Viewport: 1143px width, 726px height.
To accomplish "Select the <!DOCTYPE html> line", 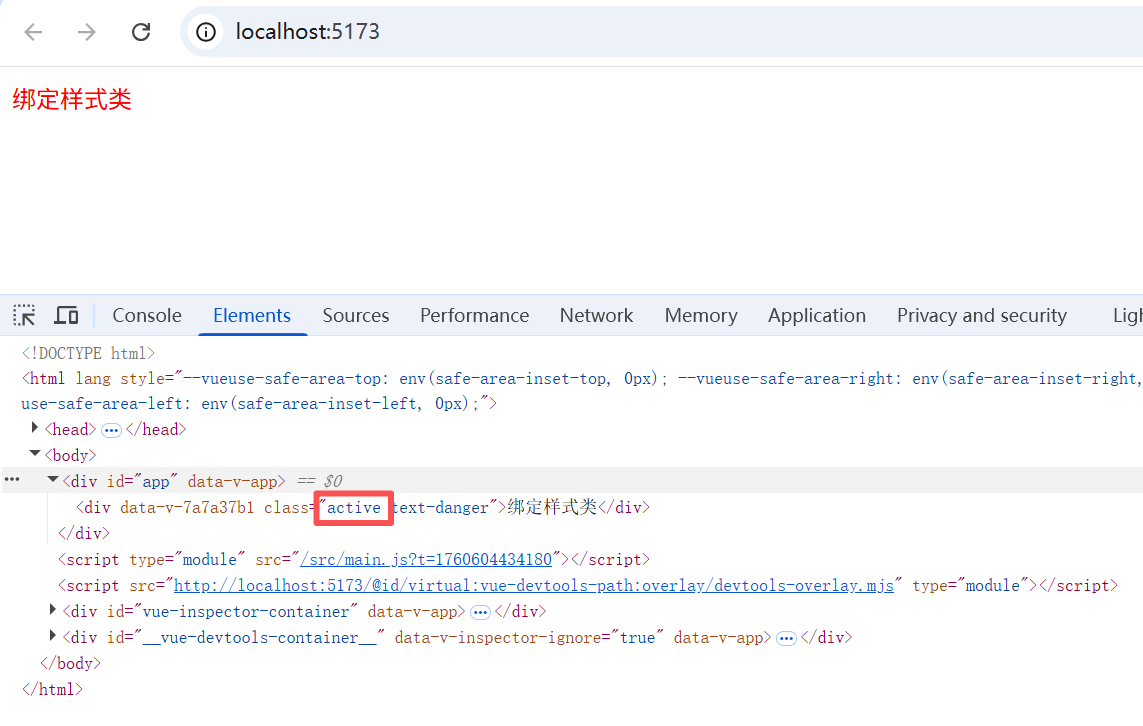I will click(88, 354).
